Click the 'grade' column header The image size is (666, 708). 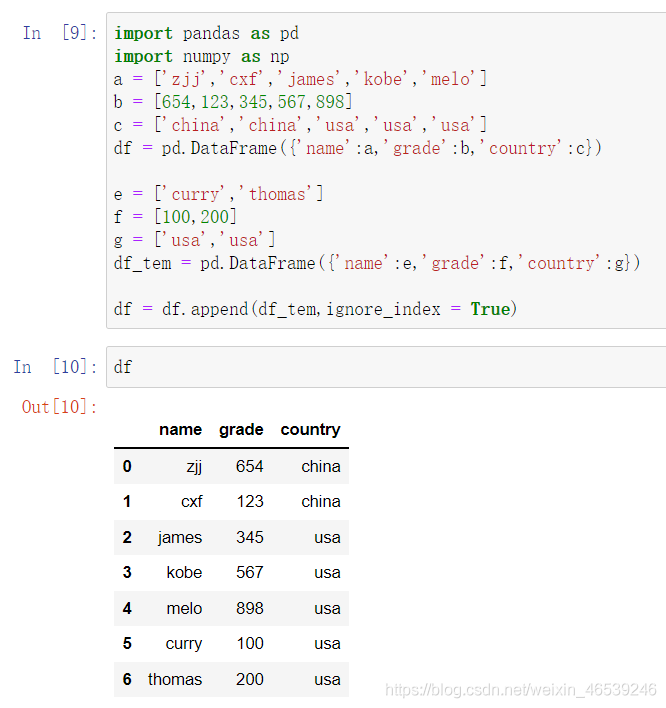click(241, 429)
